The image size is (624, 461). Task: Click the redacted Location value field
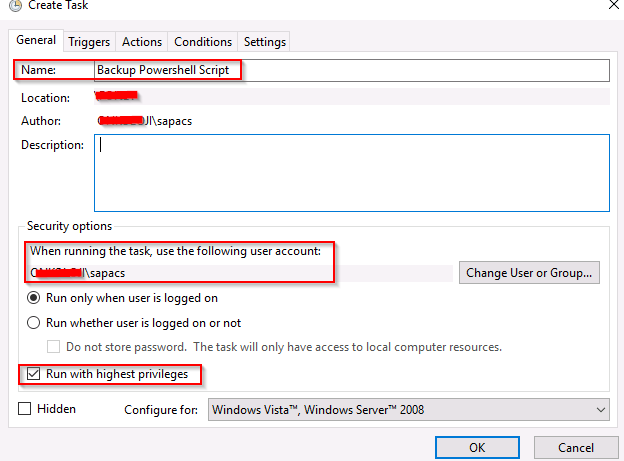pyautogui.click(x=352, y=97)
